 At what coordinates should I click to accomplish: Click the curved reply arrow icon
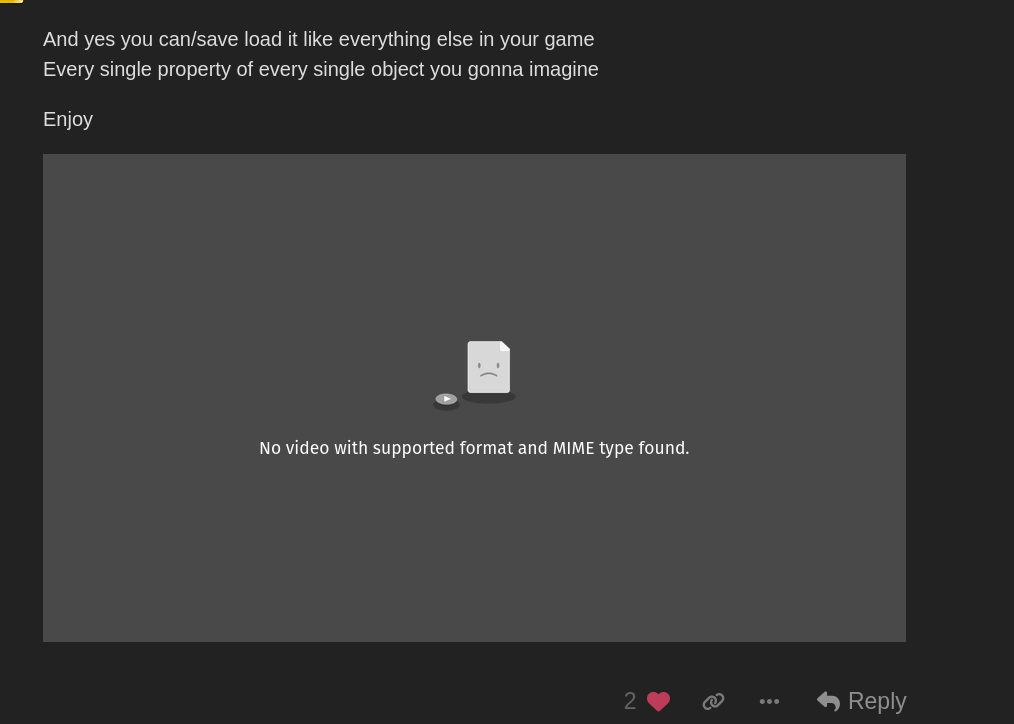[828, 701]
